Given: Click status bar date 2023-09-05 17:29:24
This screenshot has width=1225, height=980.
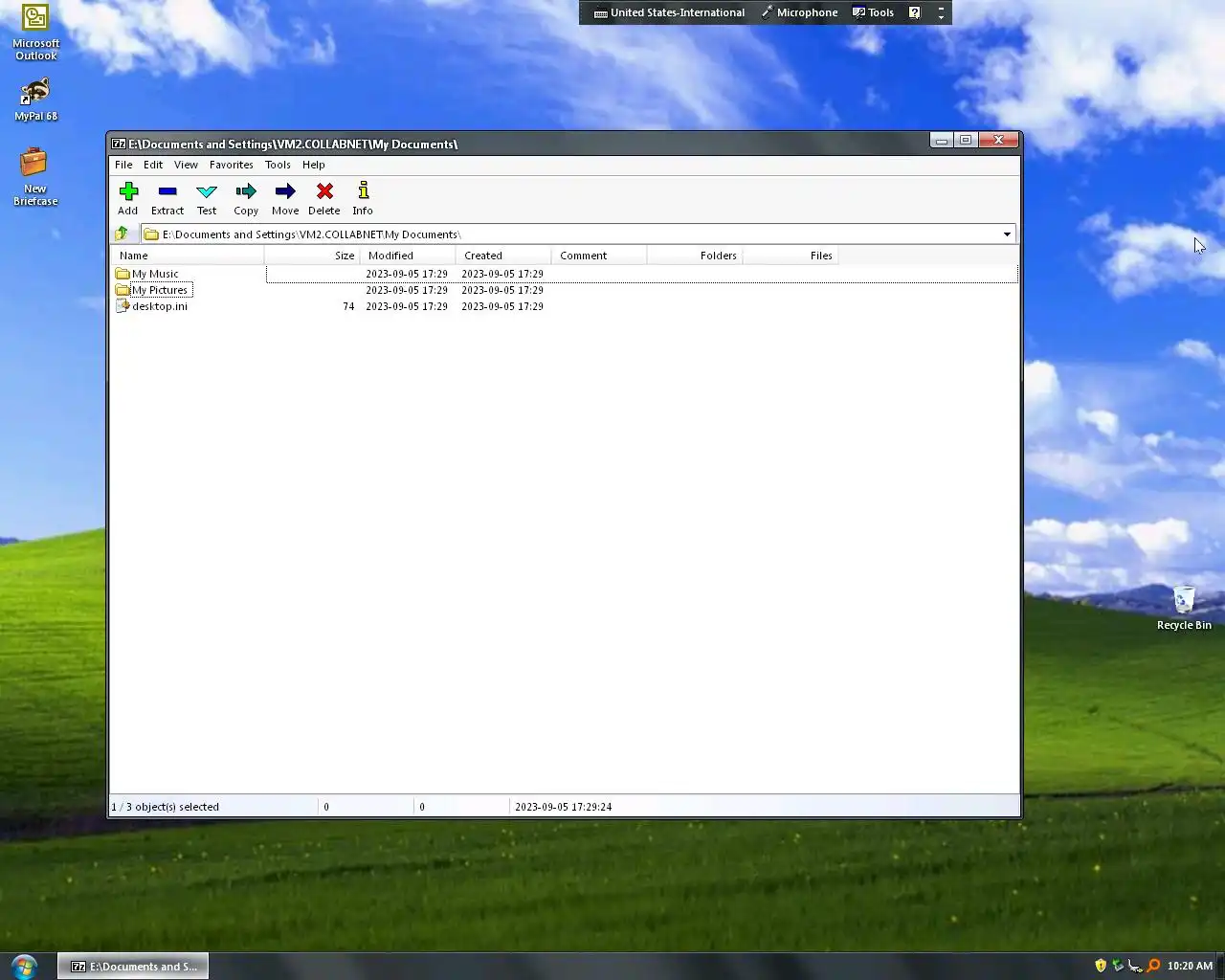Looking at the screenshot, I should [564, 807].
